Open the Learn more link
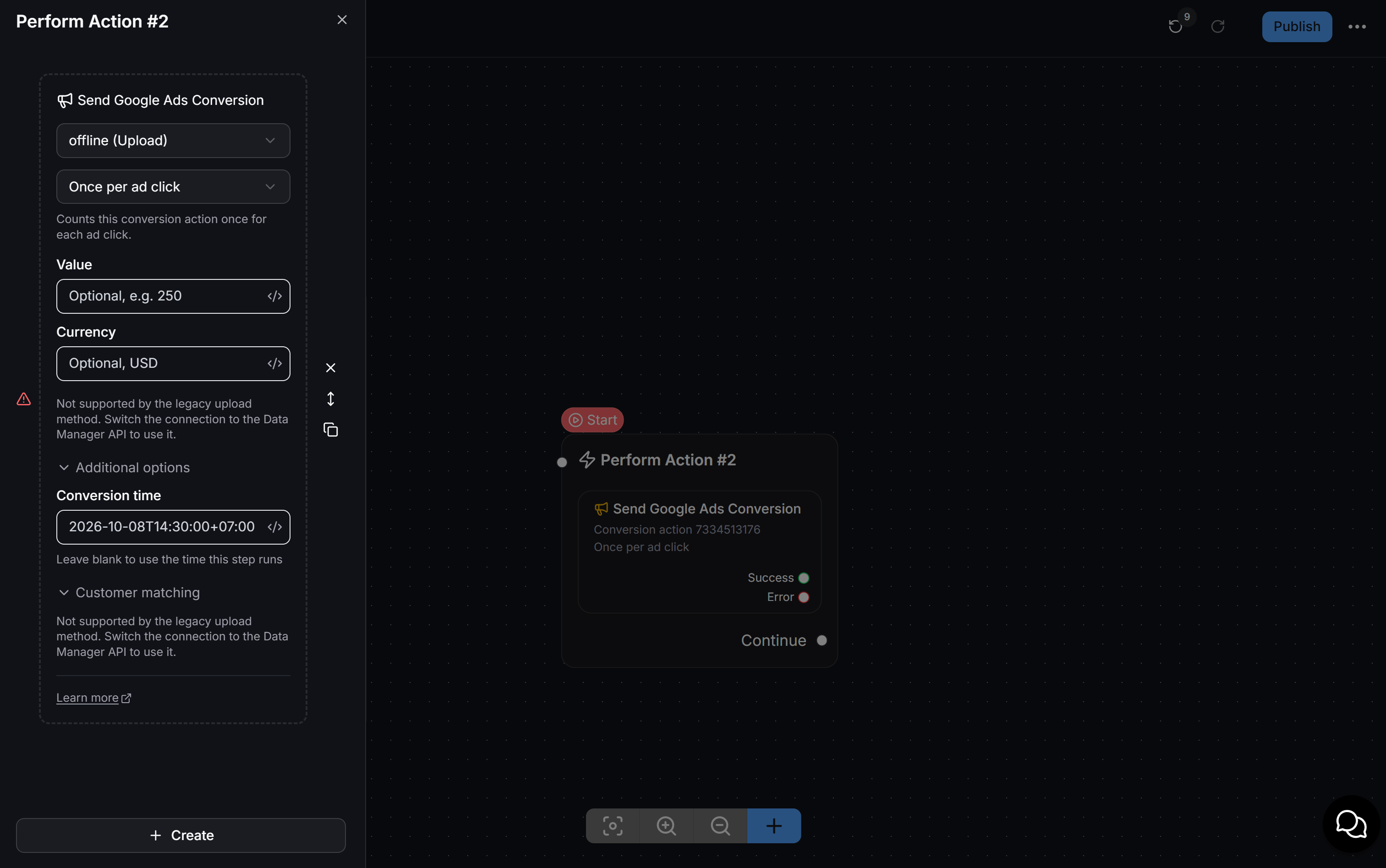Image resolution: width=1386 pixels, height=868 pixels. [93, 698]
